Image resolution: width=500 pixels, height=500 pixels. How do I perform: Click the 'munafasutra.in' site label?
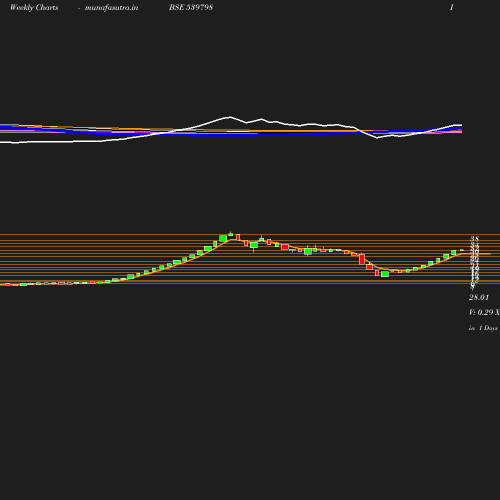pos(111,7)
